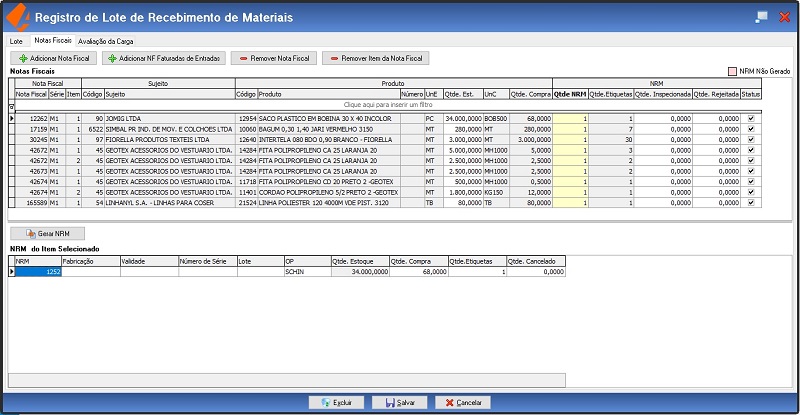Open the Avaliação da Carga tab

(x=105, y=41)
